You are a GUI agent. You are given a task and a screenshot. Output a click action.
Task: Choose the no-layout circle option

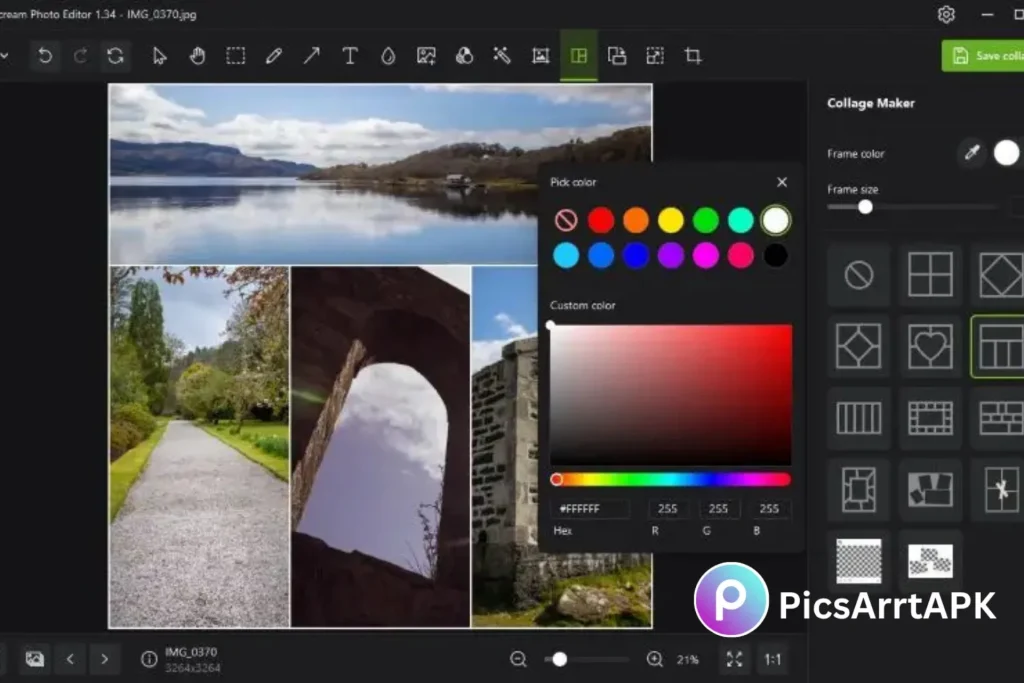[857, 275]
